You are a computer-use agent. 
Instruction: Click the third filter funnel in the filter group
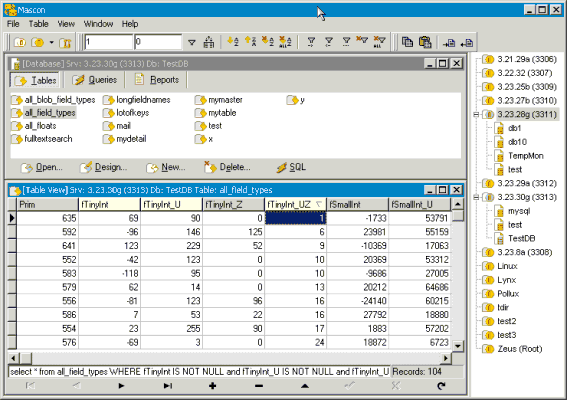tap(346, 42)
